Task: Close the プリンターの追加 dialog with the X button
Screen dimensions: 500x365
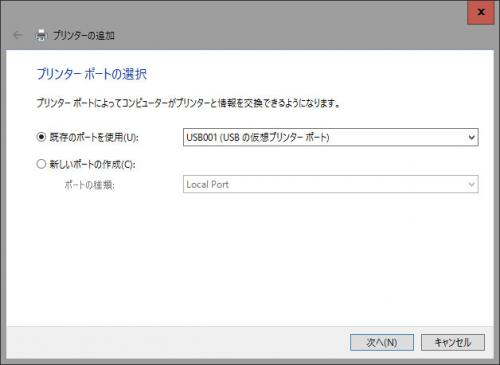Action: click(x=481, y=12)
